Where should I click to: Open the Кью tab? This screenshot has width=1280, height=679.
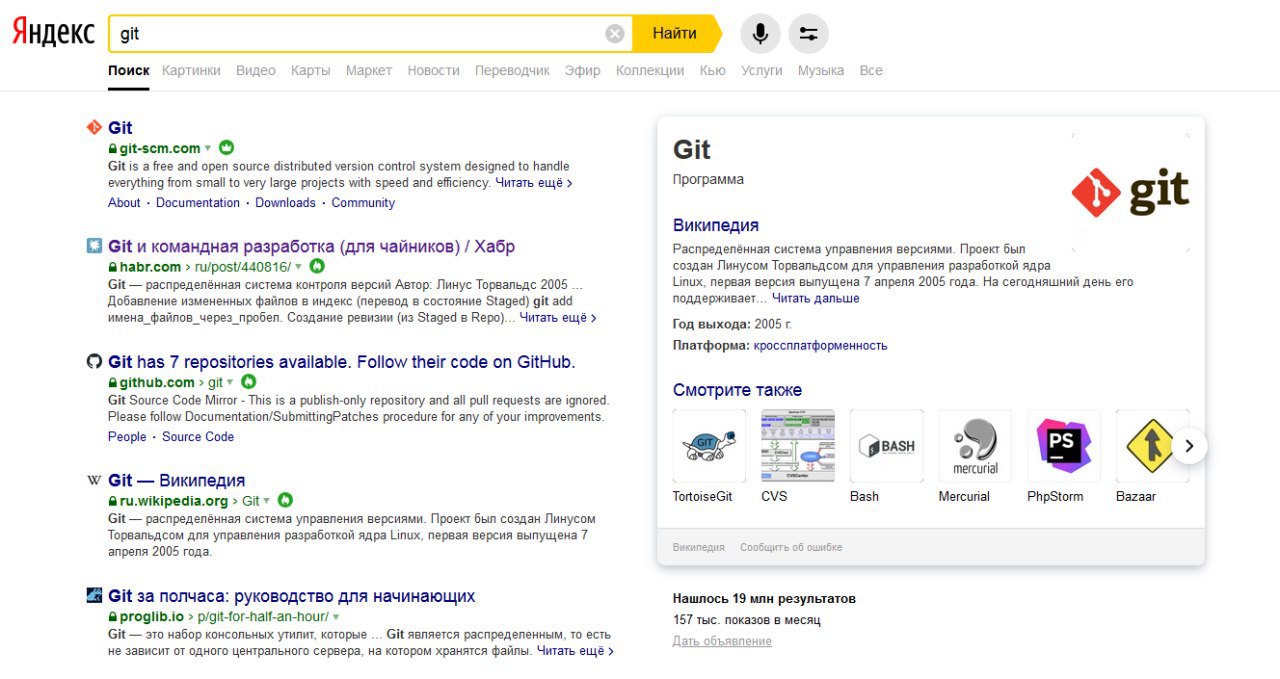[x=713, y=70]
